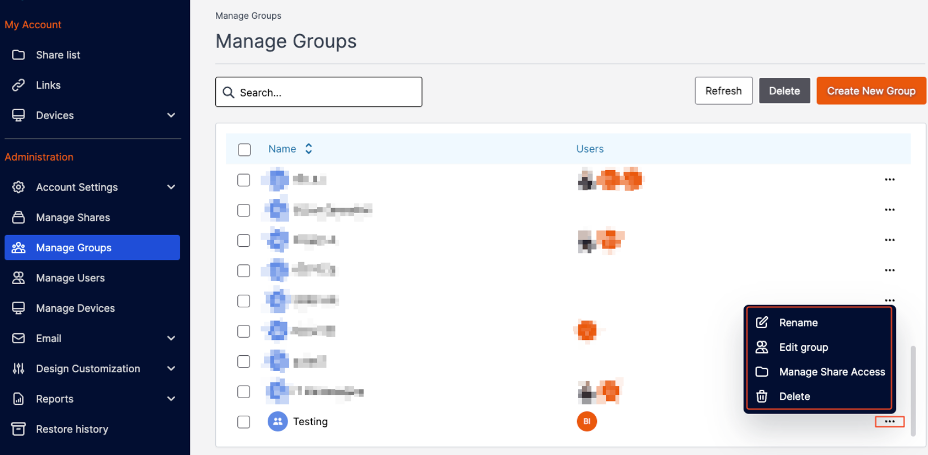Click the orange BI user badge
Viewport: 928px width, 455px height.
coord(587,422)
